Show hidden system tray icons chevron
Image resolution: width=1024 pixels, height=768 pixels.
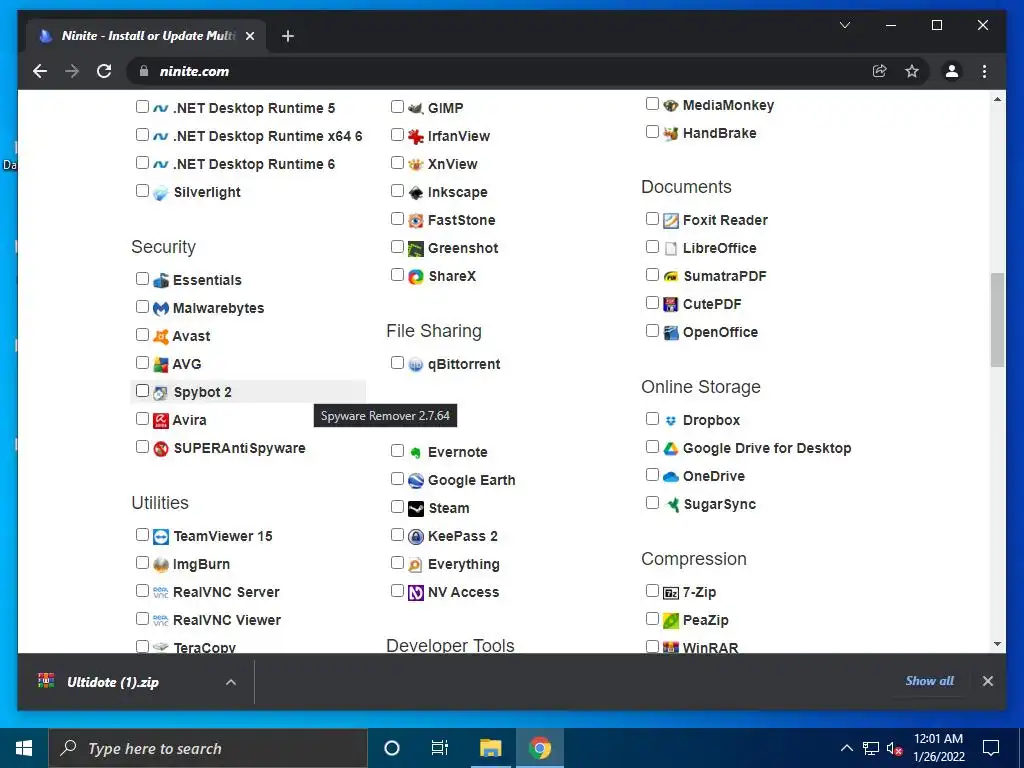(x=846, y=748)
